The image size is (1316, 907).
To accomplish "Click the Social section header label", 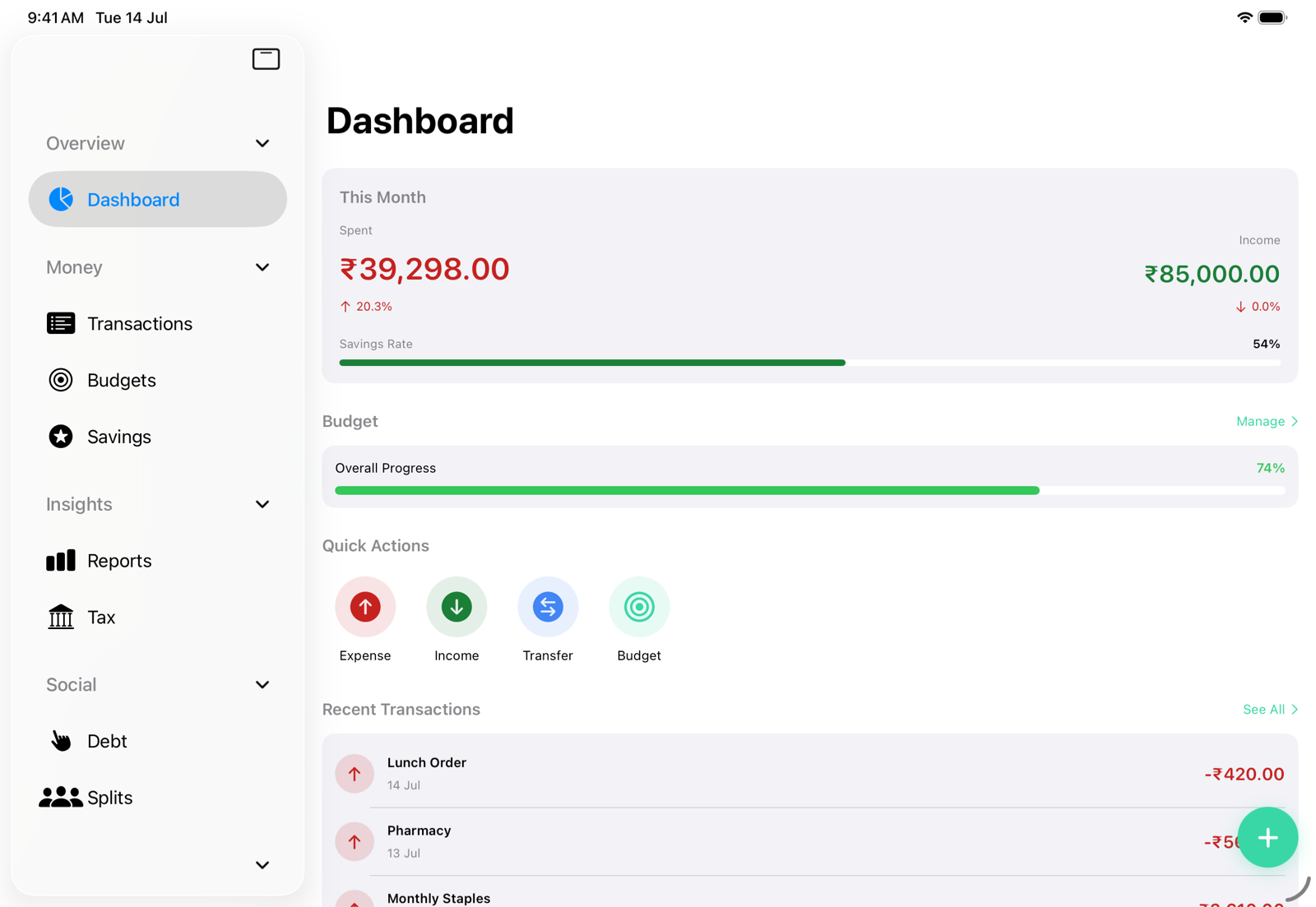I will [72, 685].
